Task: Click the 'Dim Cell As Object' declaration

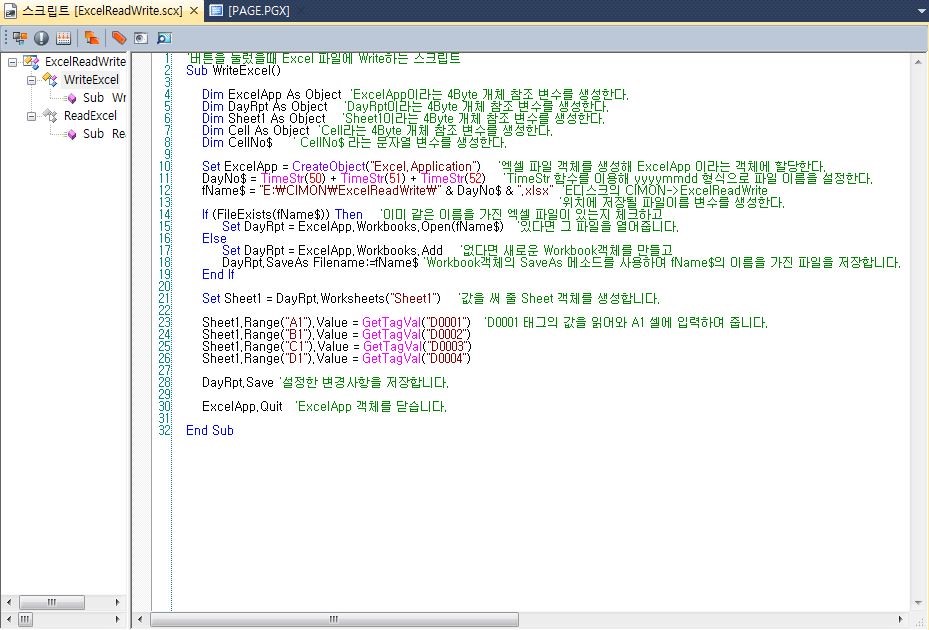Action: 255,130
